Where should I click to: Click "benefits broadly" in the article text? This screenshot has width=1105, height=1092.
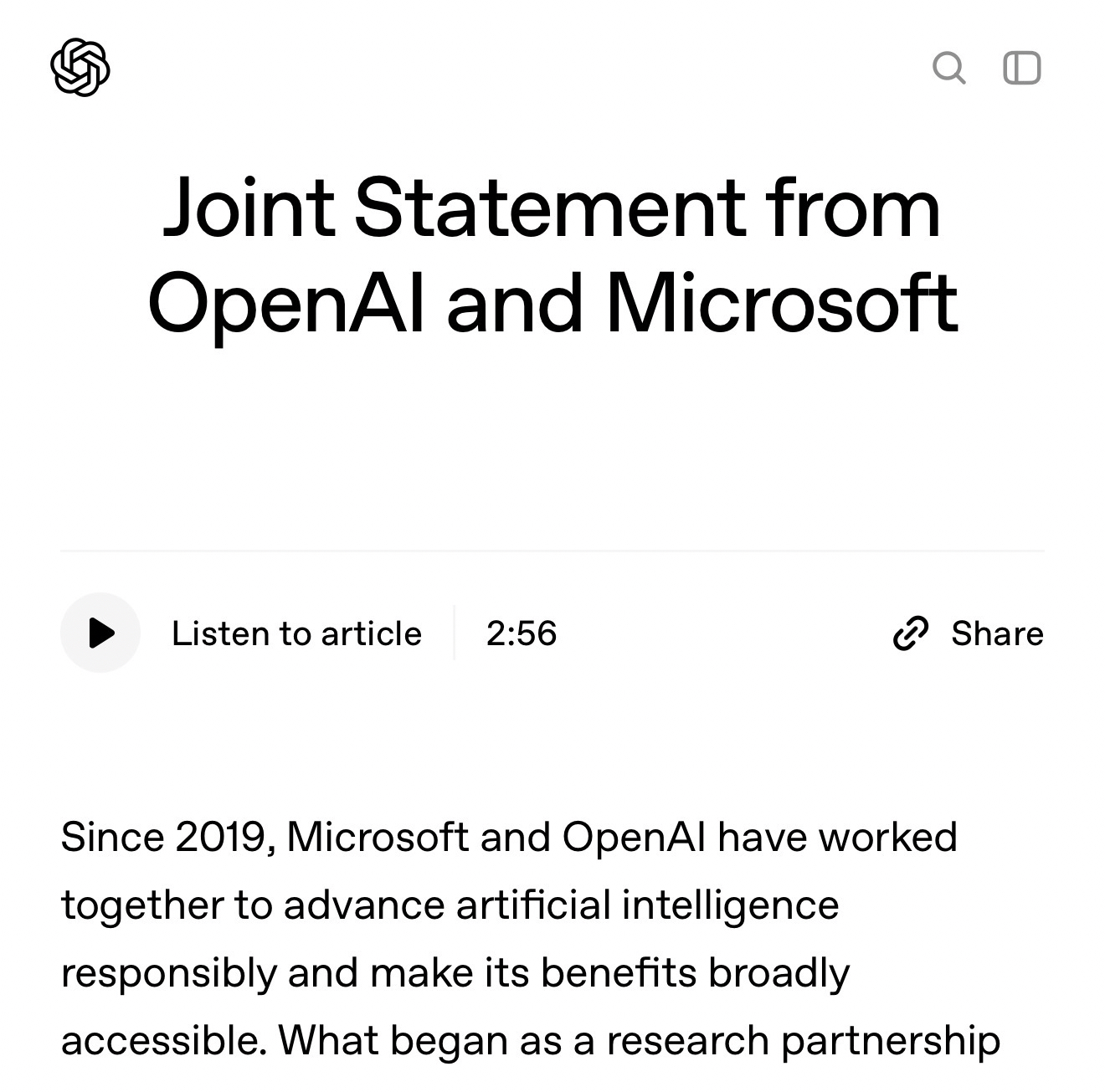tap(695, 973)
